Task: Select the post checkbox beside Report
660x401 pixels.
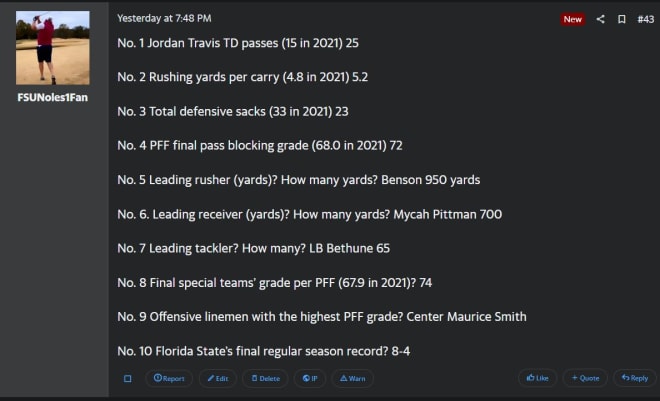Action: point(128,379)
